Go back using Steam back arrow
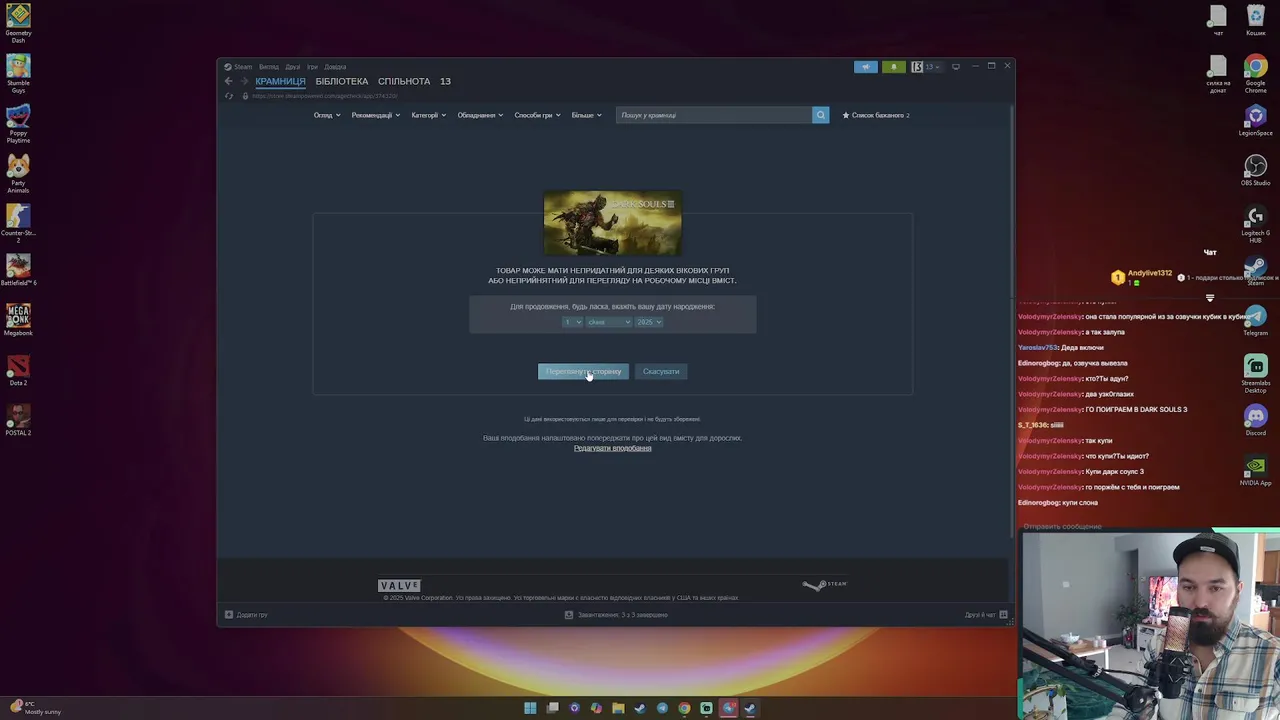1280x720 pixels. pos(229,81)
